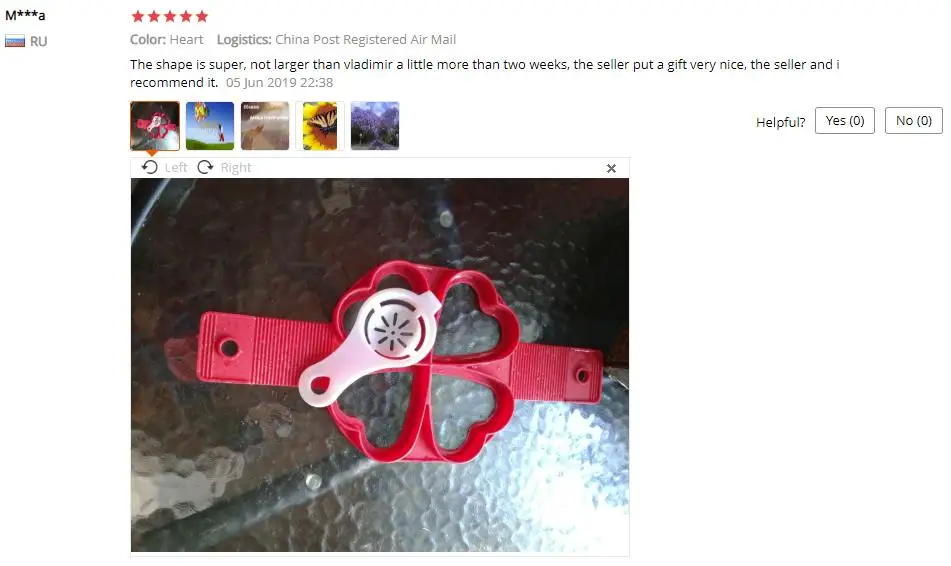This screenshot has height=566, width=951.
Task: Click the rotate right arrow icon
Action: (x=206, y=167)
